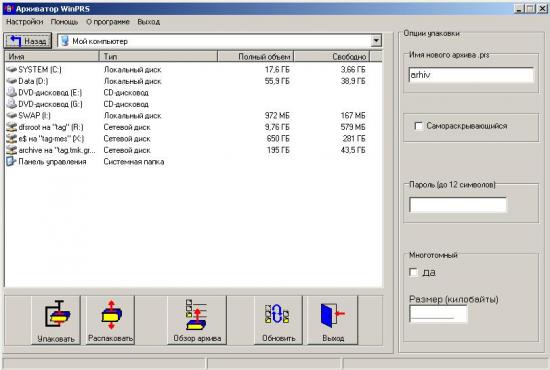The height and width of the screenshot is (370, 550).
Task: Open the О программе menu
Action: 108,22
